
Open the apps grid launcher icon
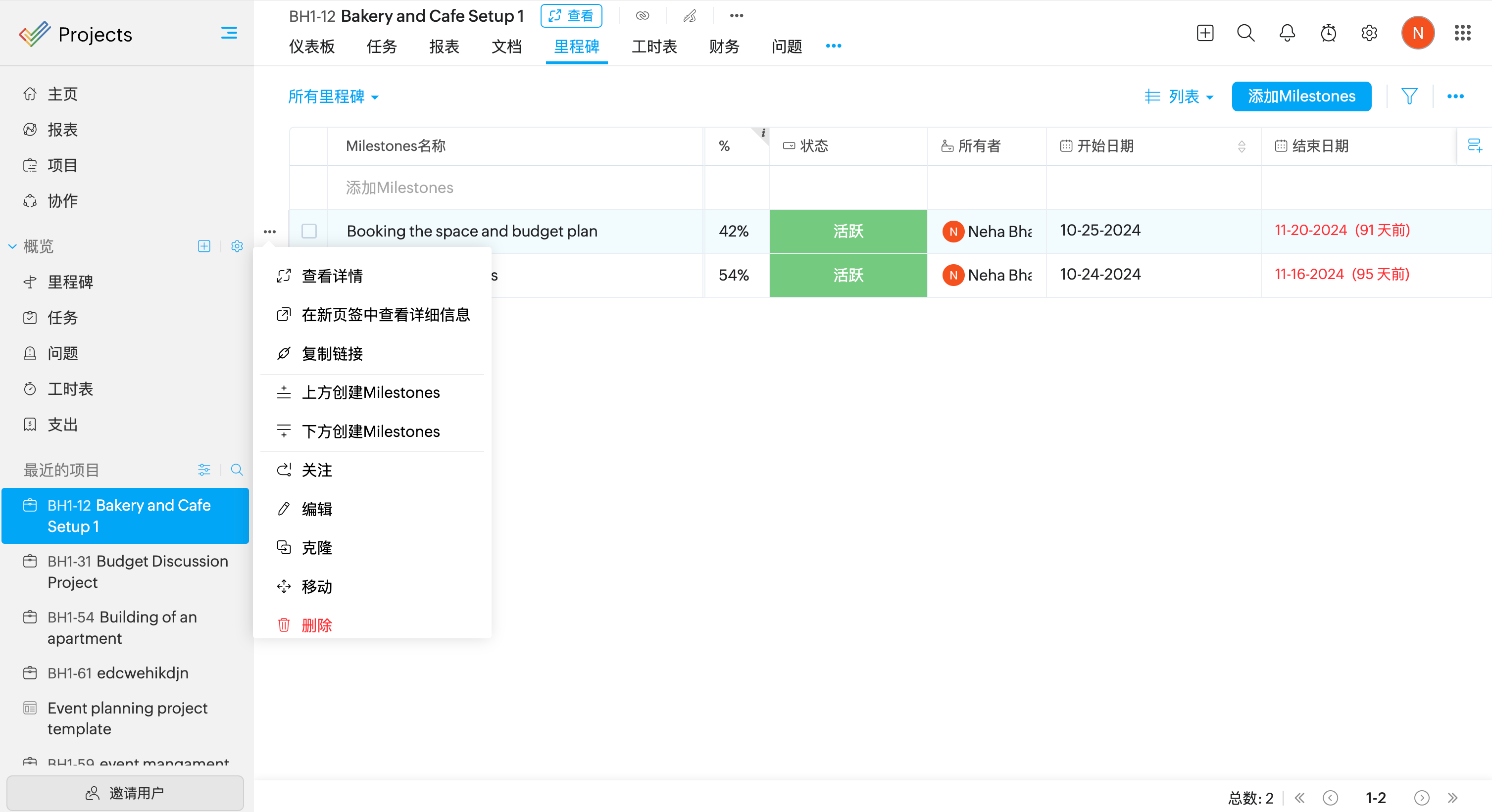[x=1462, y=33]
